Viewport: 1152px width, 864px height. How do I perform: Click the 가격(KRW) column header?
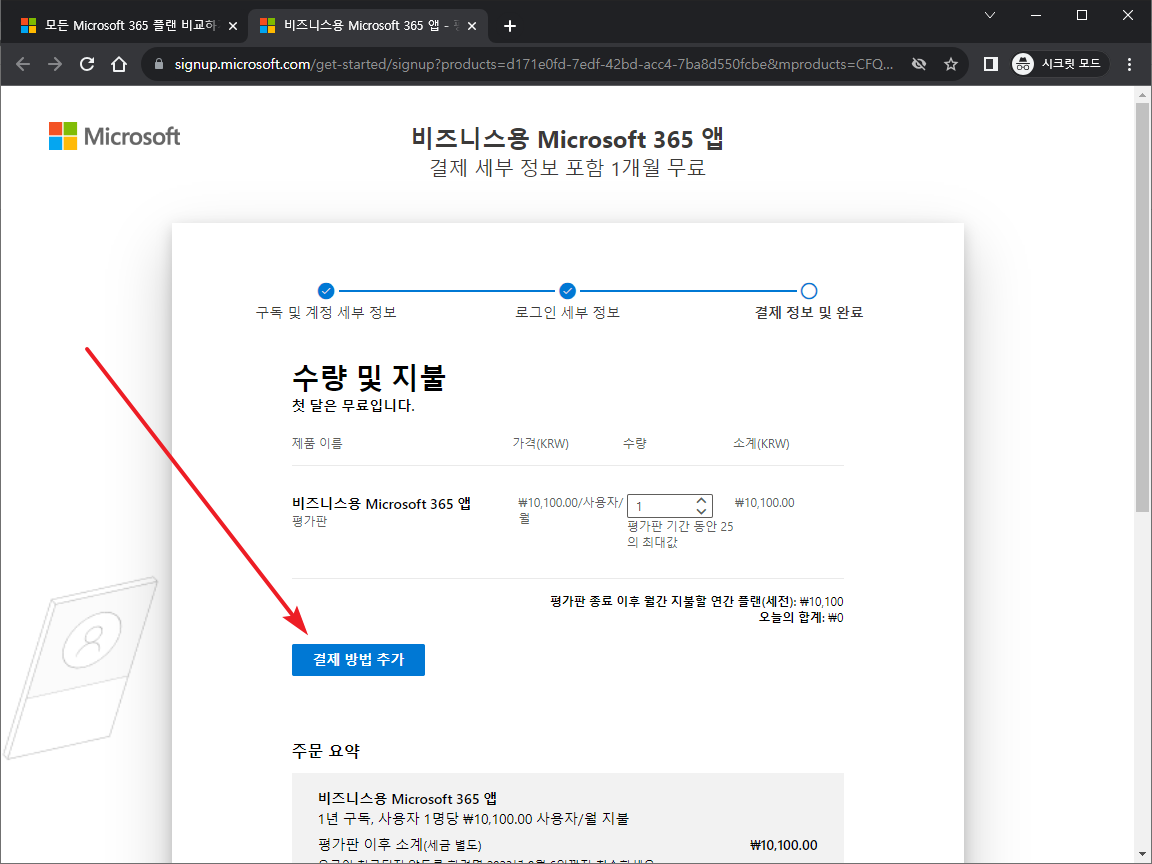(x=541, y=443)
